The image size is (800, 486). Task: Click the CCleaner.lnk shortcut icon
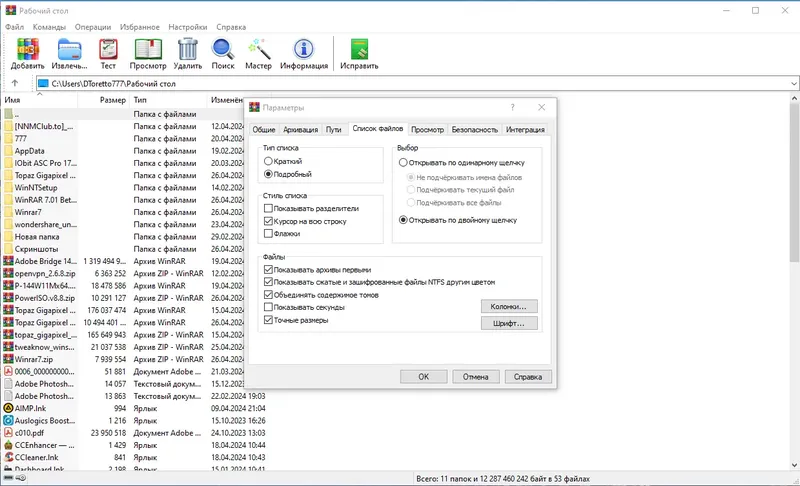pos(8,457)
